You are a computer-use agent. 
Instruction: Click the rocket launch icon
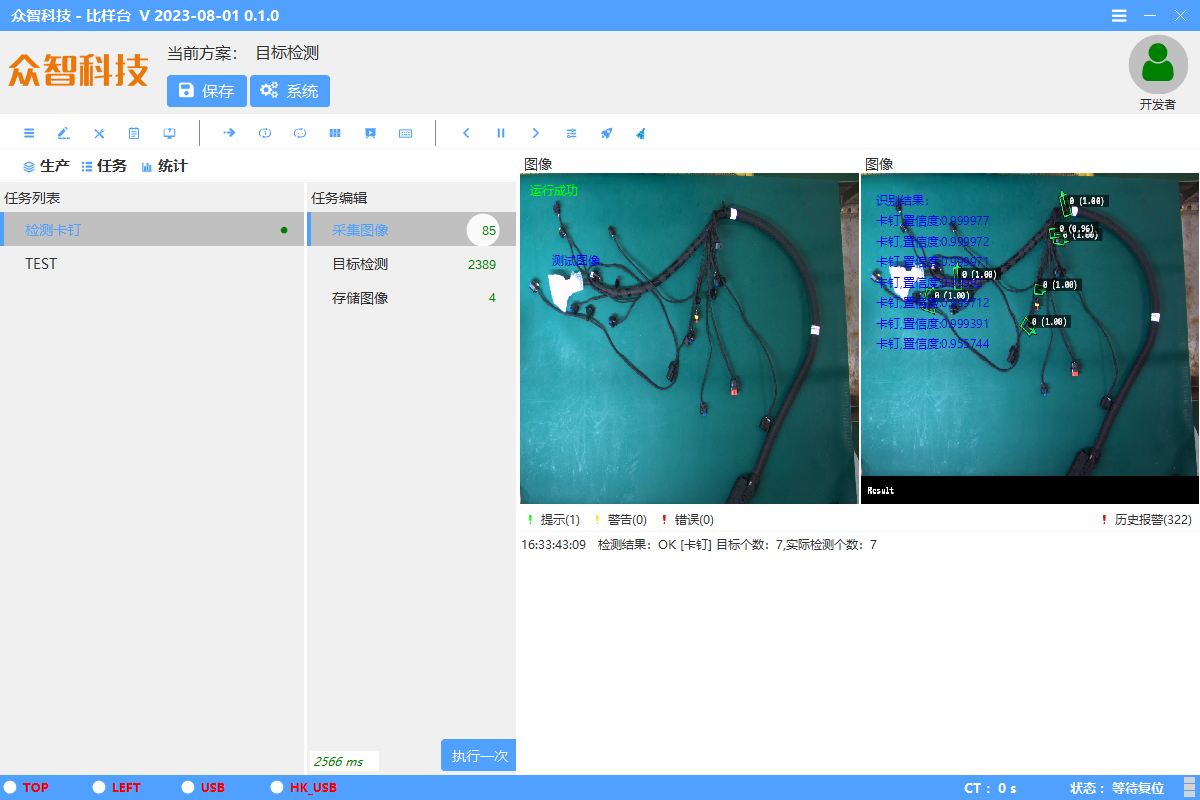point(606,133)
